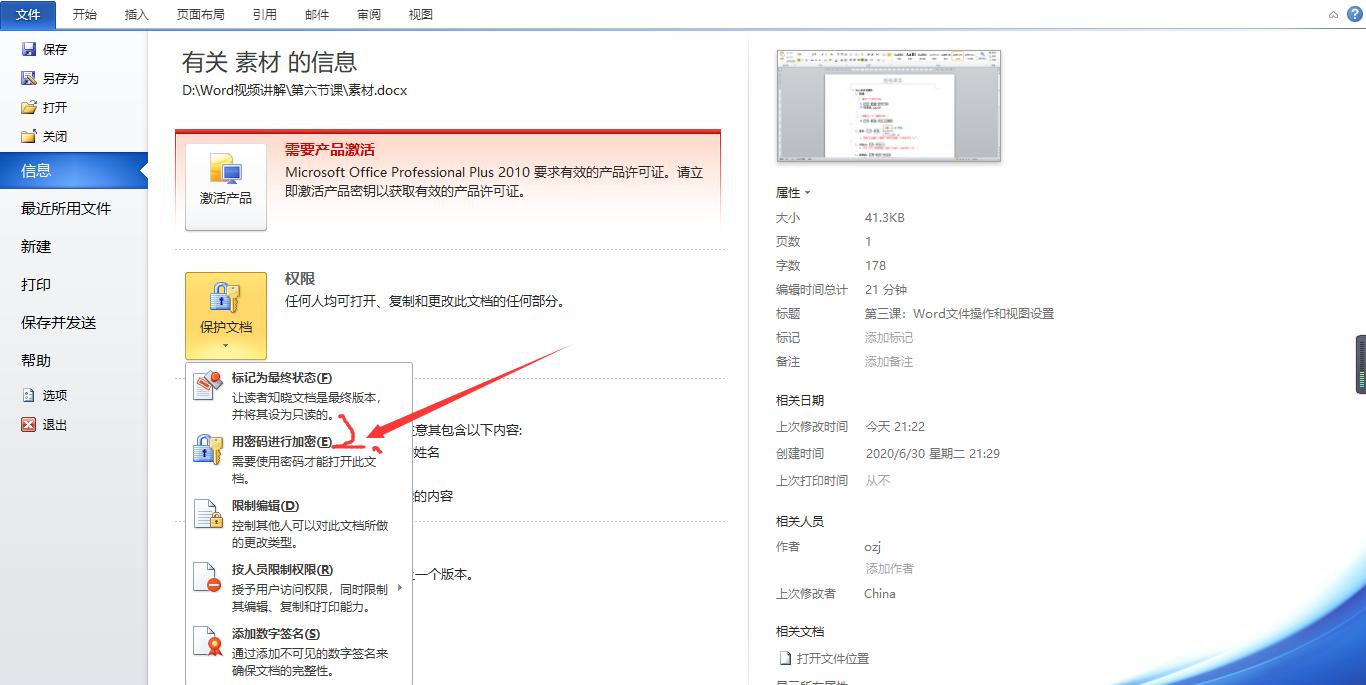Click the document preview thumbnail

[x=888, y=104]
